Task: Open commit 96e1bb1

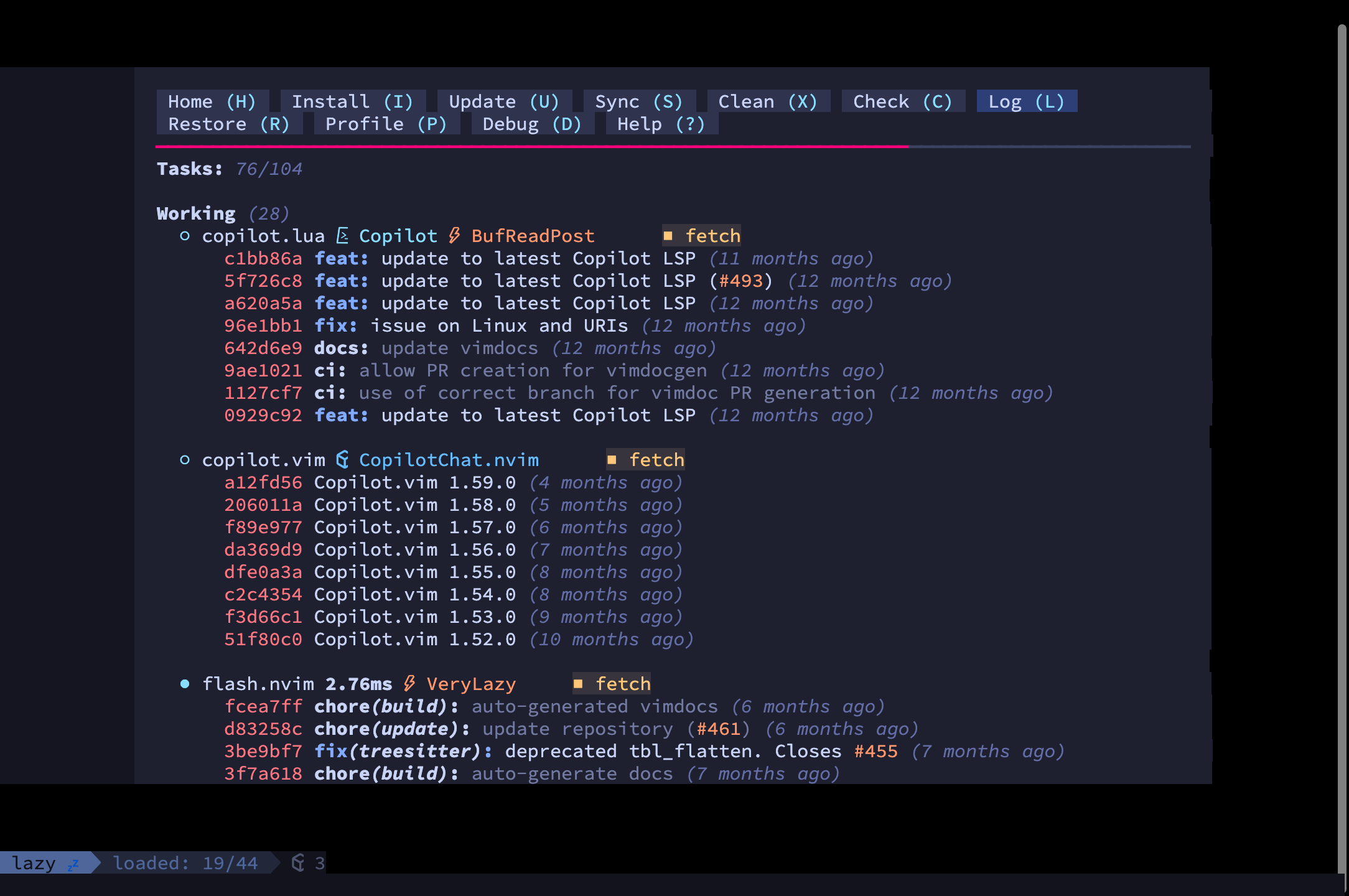Action: 263,325
